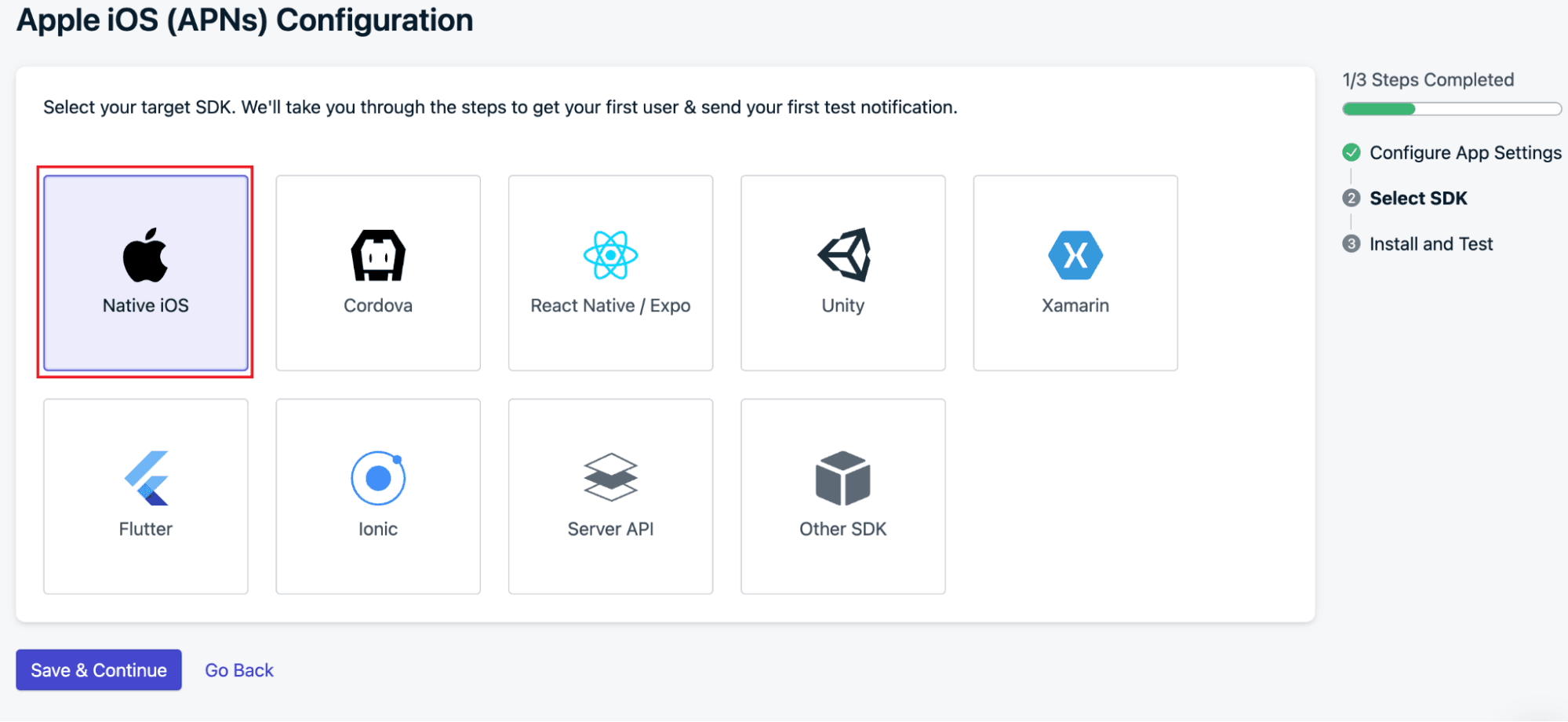Go back using the Go Back link
This screenshot has height=722, width=1568.
pos(239,670)
